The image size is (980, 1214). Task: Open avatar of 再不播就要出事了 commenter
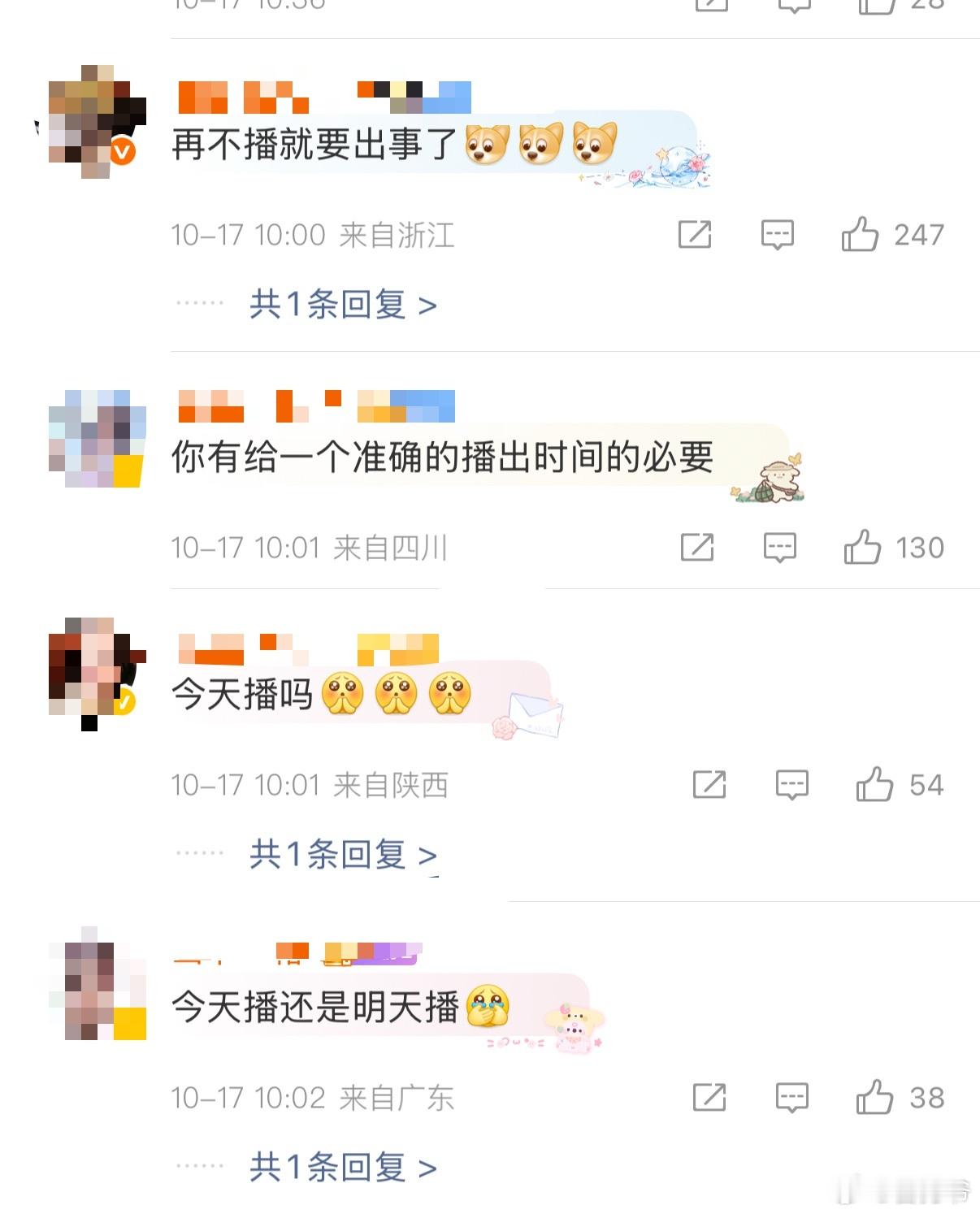click(x=96, y=121)
